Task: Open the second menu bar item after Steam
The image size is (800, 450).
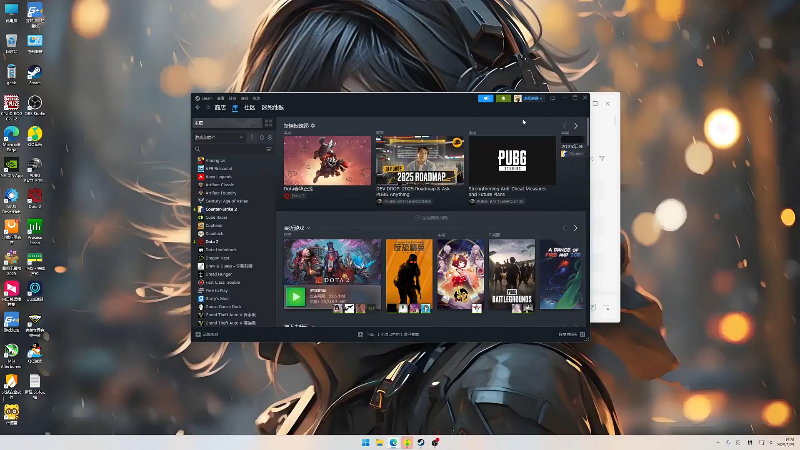Action: pos(232,98)
